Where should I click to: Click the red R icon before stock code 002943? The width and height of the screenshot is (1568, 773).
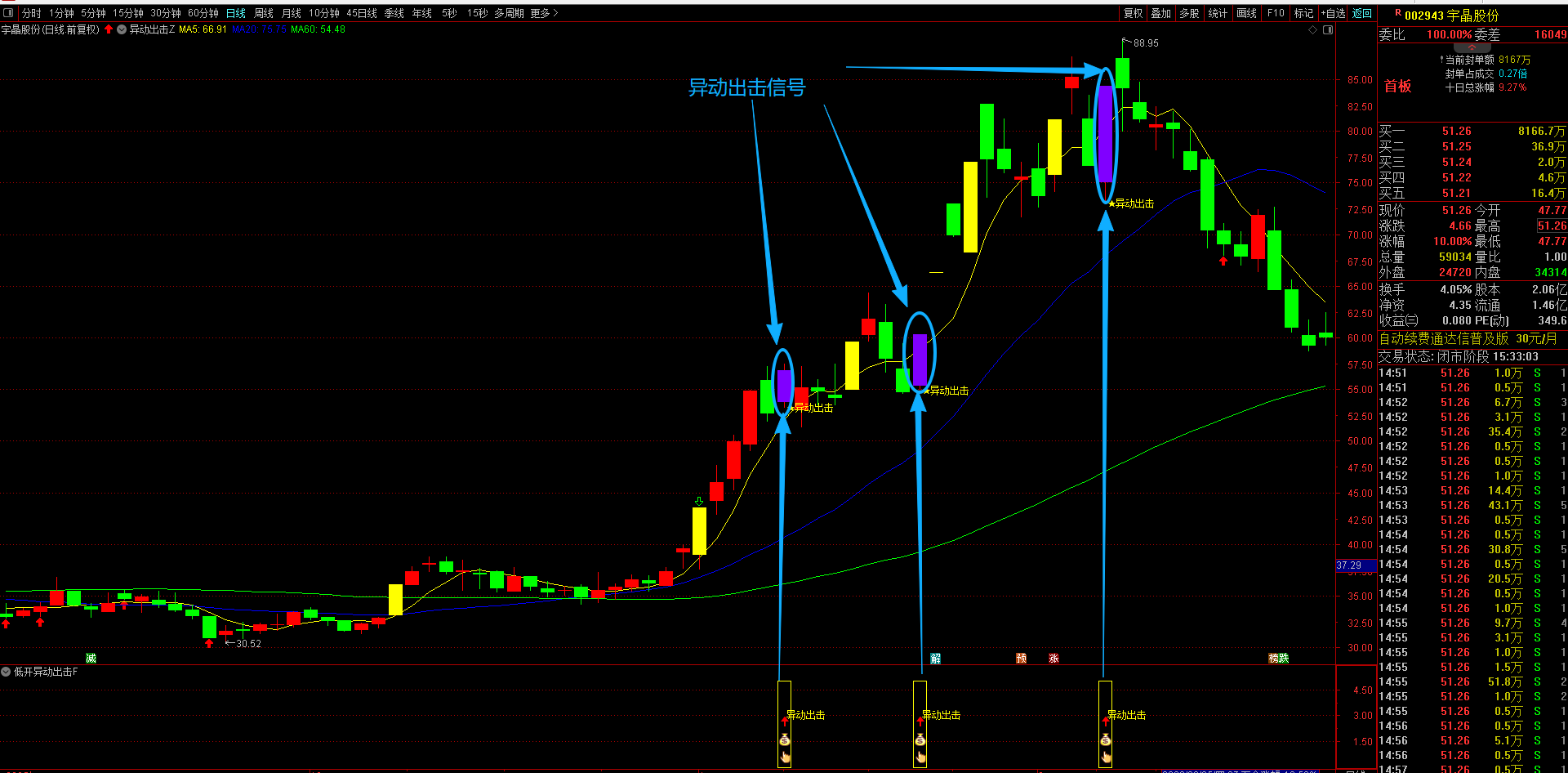[x=1398, y=13]
